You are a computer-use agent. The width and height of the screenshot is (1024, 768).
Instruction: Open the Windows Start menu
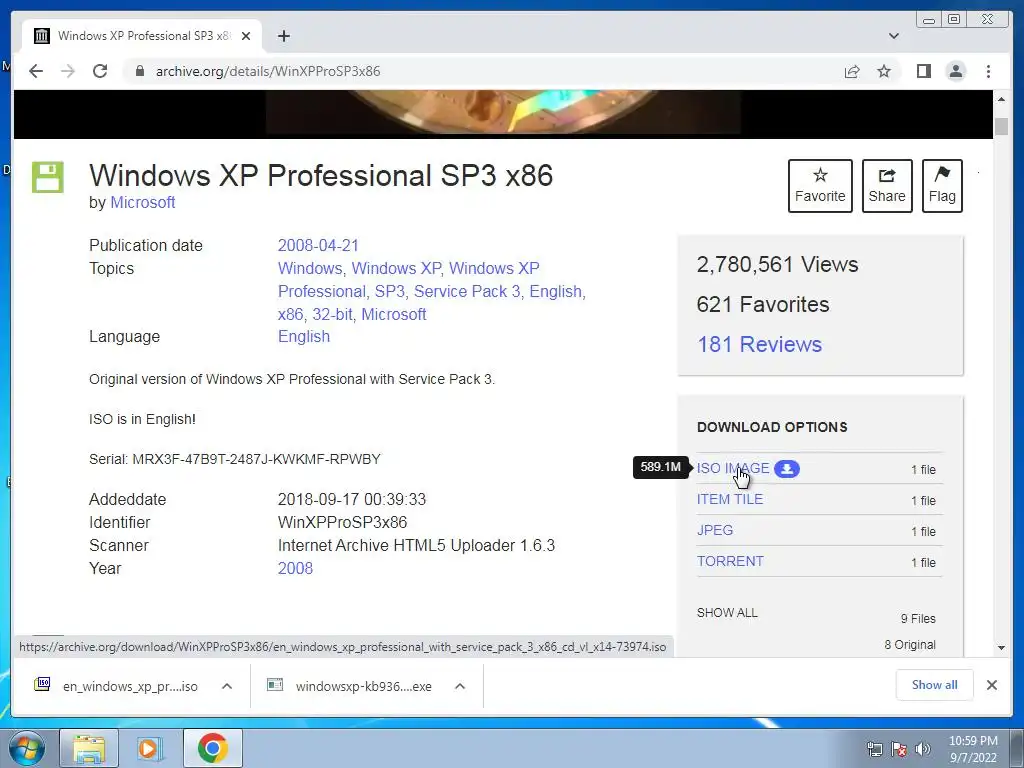27,748
